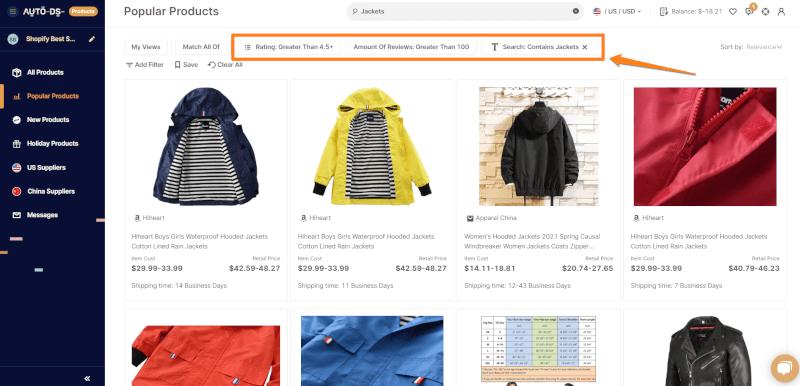Click the Shopify store avatar icon
This screenshot has width=800, height=386.
click(x=13, y=39)
